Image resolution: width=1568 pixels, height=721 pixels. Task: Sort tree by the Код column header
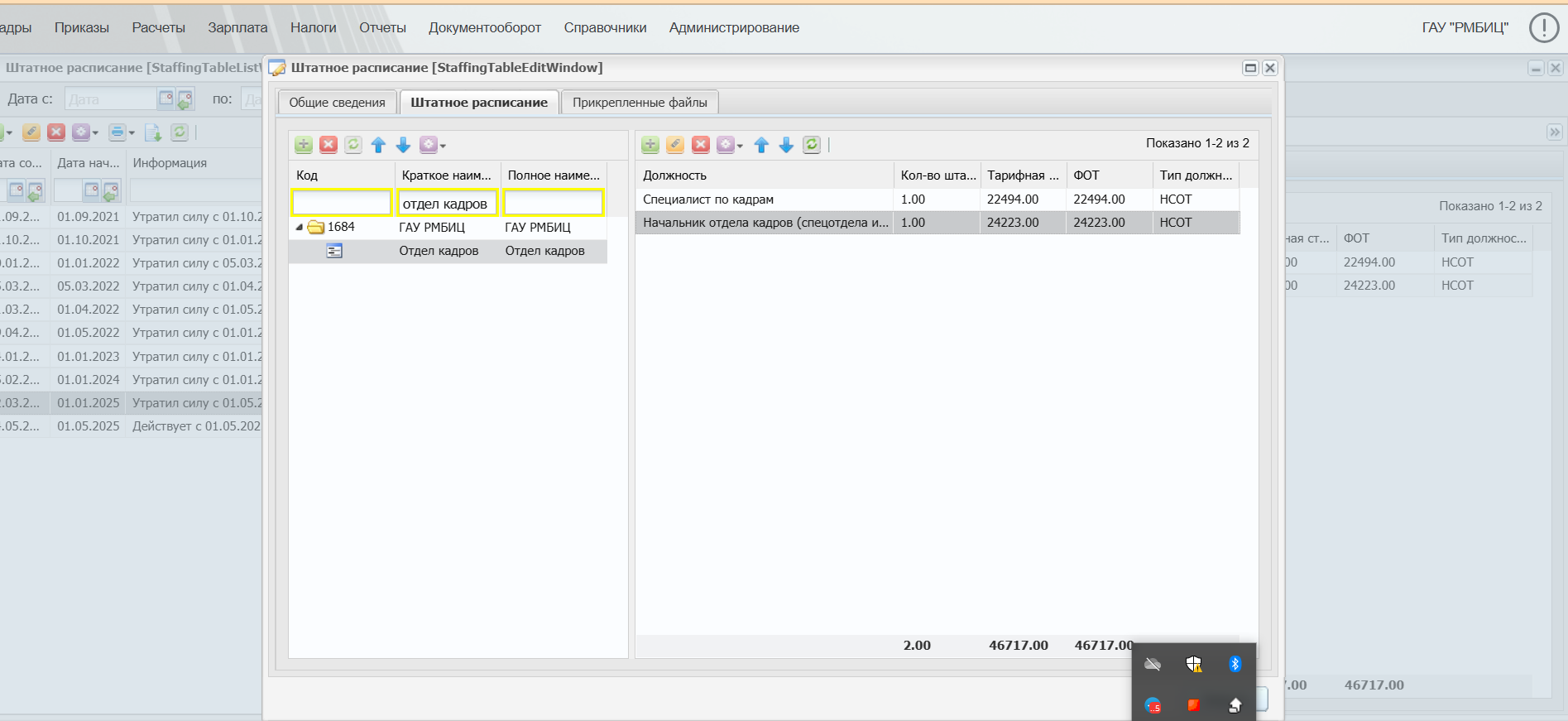pos(342,175)
